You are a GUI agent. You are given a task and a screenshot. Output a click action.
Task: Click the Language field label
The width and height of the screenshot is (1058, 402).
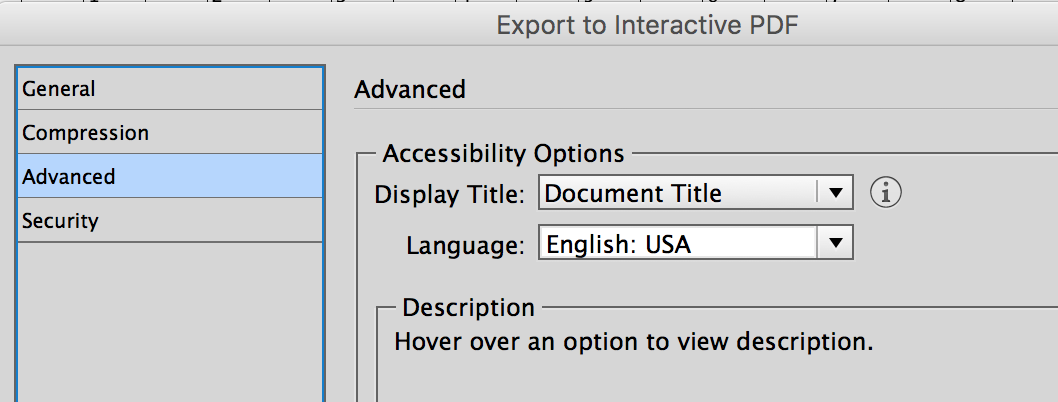465,245
